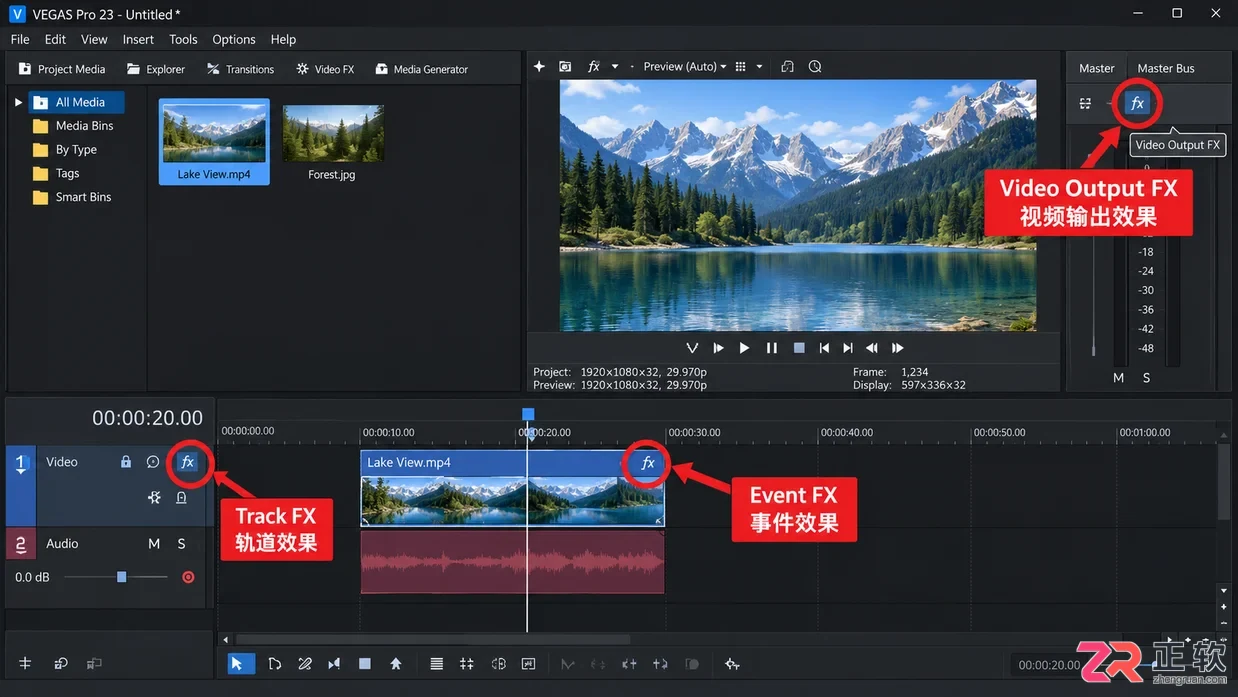The height and width of the screenshot is (697, 1238).
Task: Click the Play button under the preview
Action: 744,348
